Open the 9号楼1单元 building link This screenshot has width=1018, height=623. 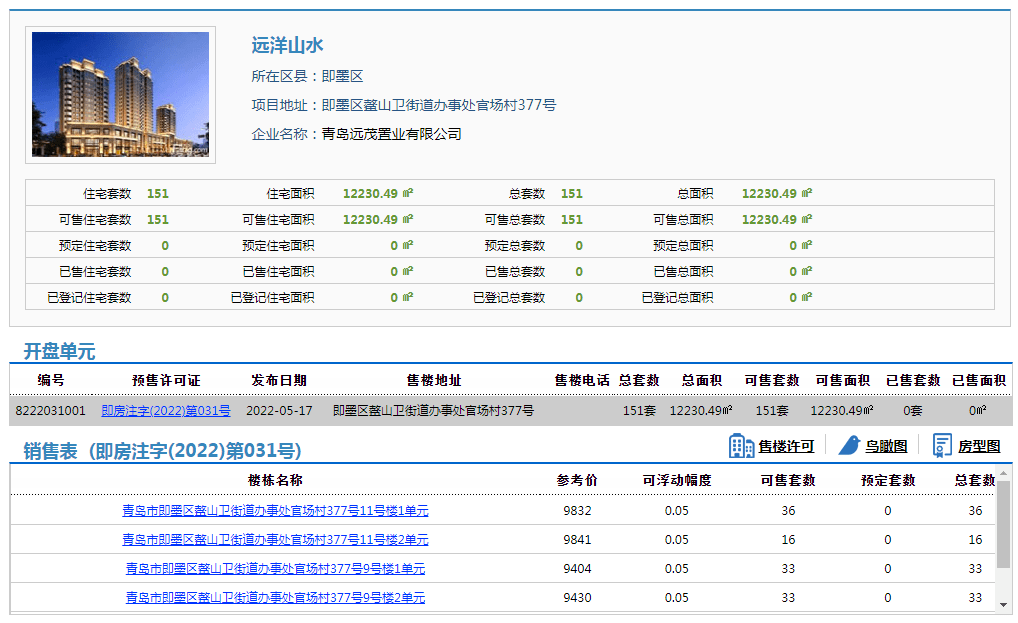click(x=275, y=568)
